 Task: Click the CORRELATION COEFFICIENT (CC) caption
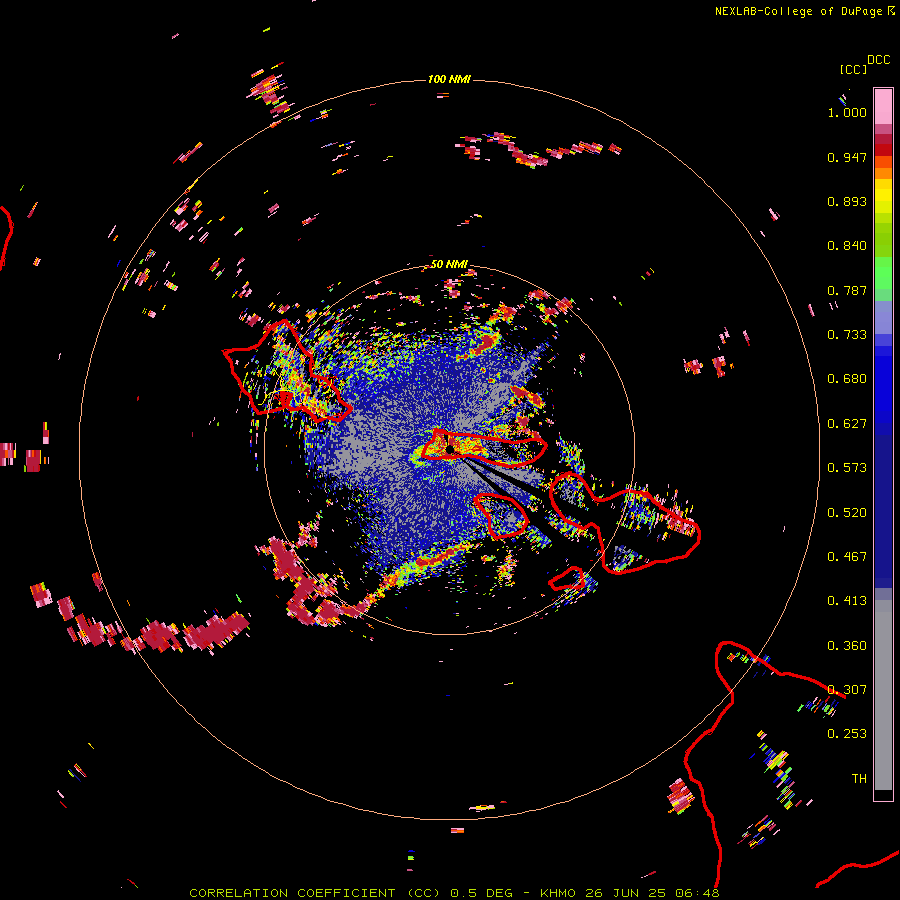315,893
